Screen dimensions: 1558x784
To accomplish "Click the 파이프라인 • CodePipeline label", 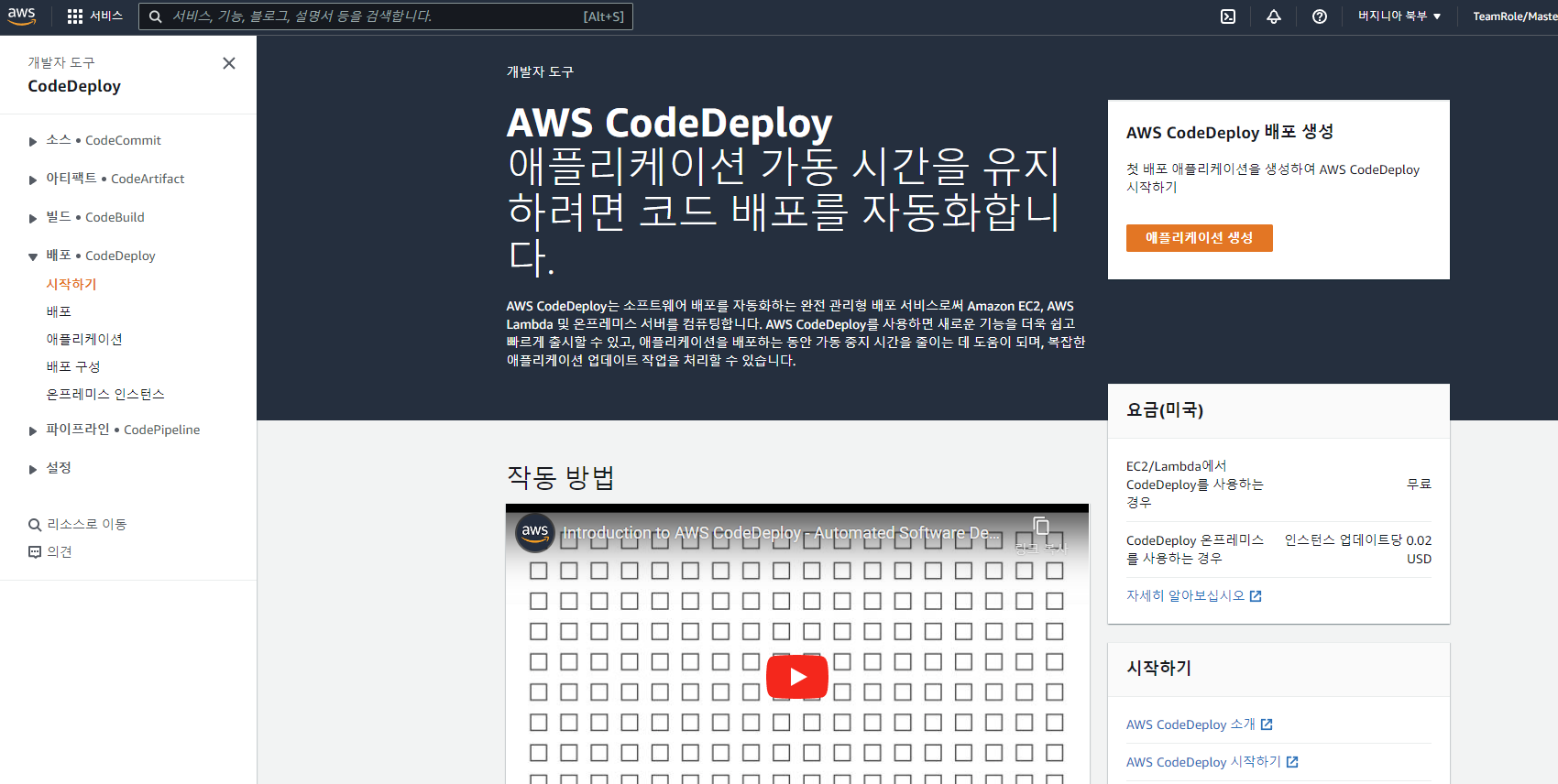I will coord(123,430).
